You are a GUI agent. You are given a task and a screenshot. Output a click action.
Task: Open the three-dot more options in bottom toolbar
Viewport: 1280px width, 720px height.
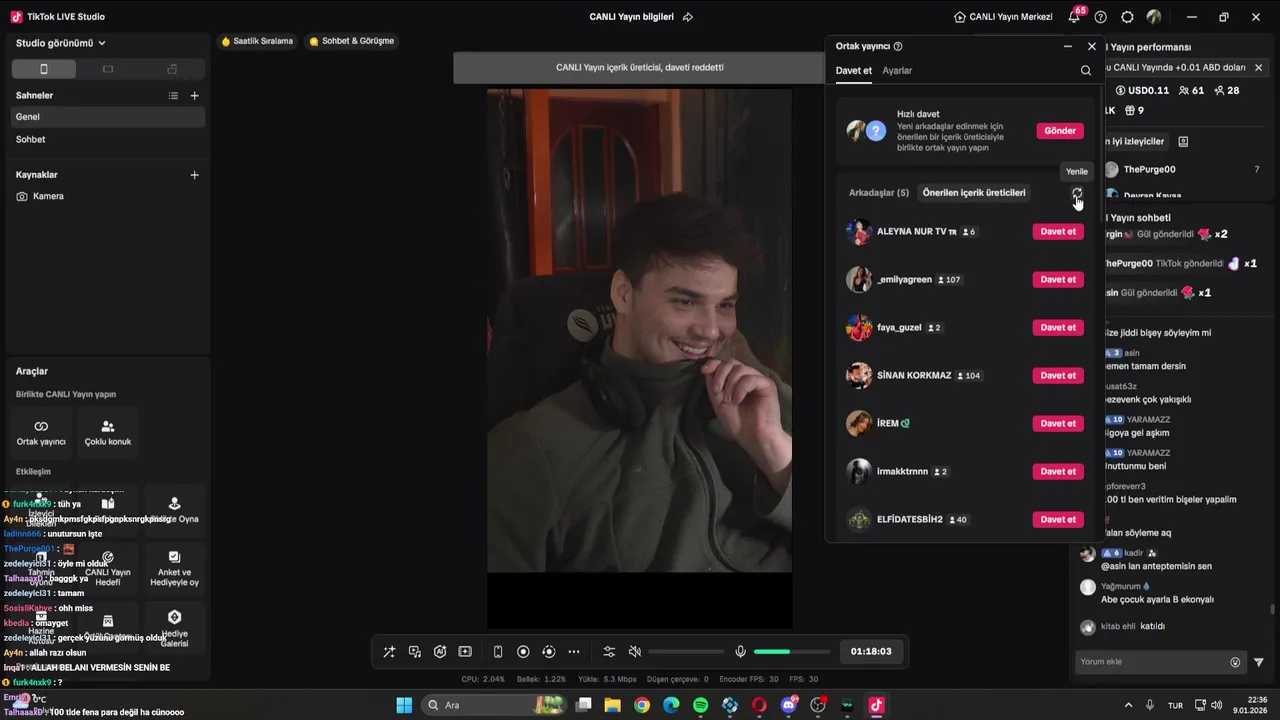(574, 651)
